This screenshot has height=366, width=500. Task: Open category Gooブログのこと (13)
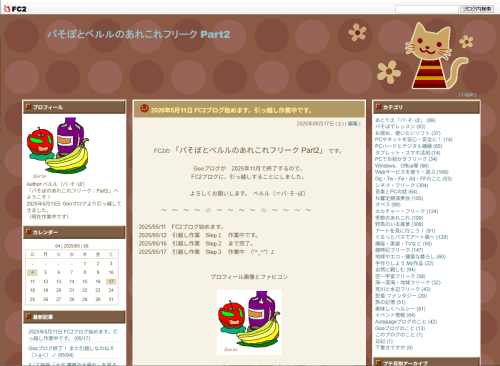click(x=400, y=328)
